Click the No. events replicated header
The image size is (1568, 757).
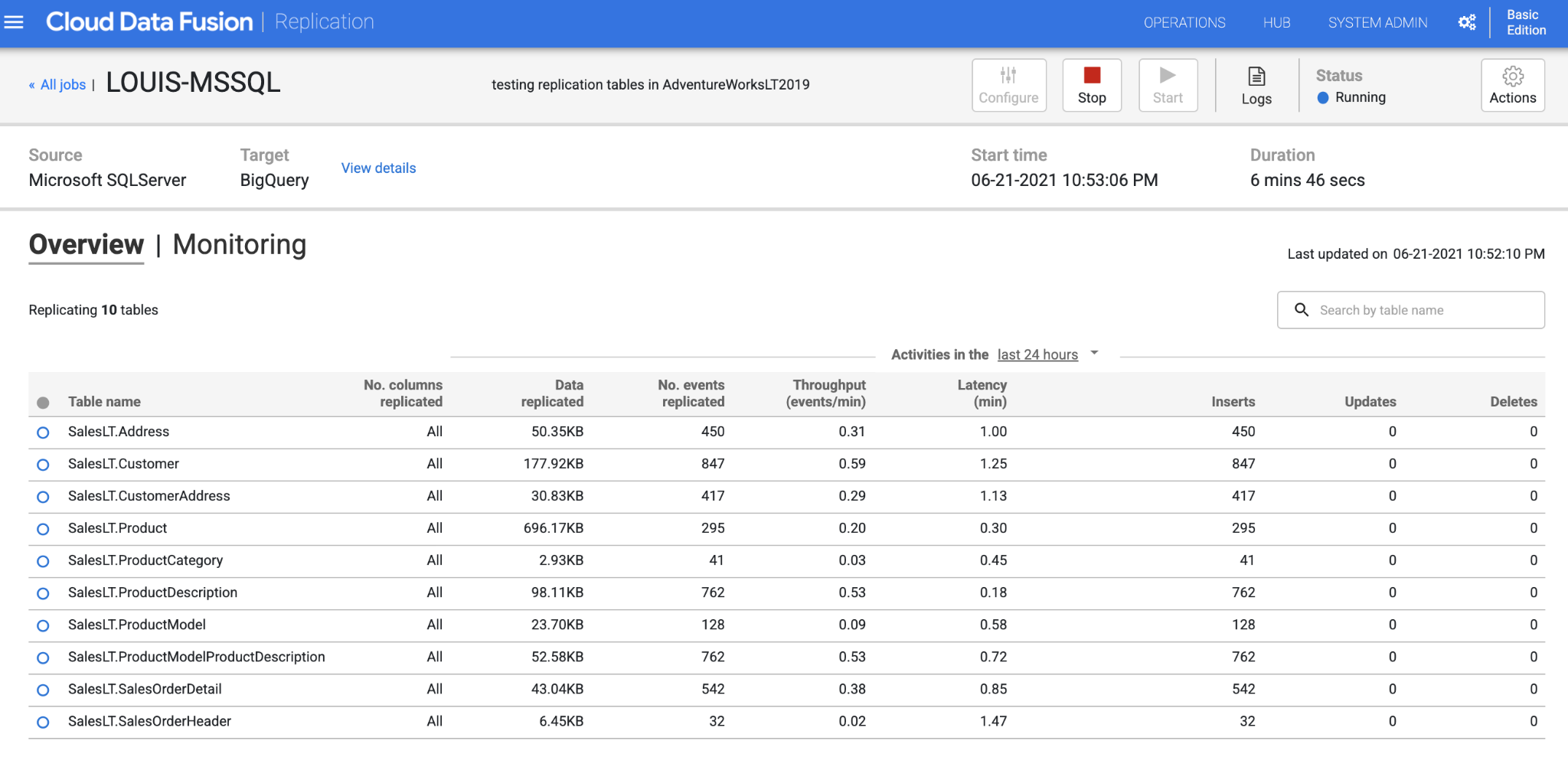[x=691, y=393]
